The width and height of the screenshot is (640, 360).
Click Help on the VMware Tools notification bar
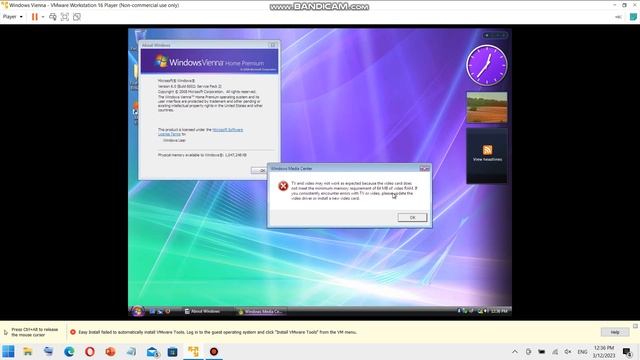[x=615, y=332]
